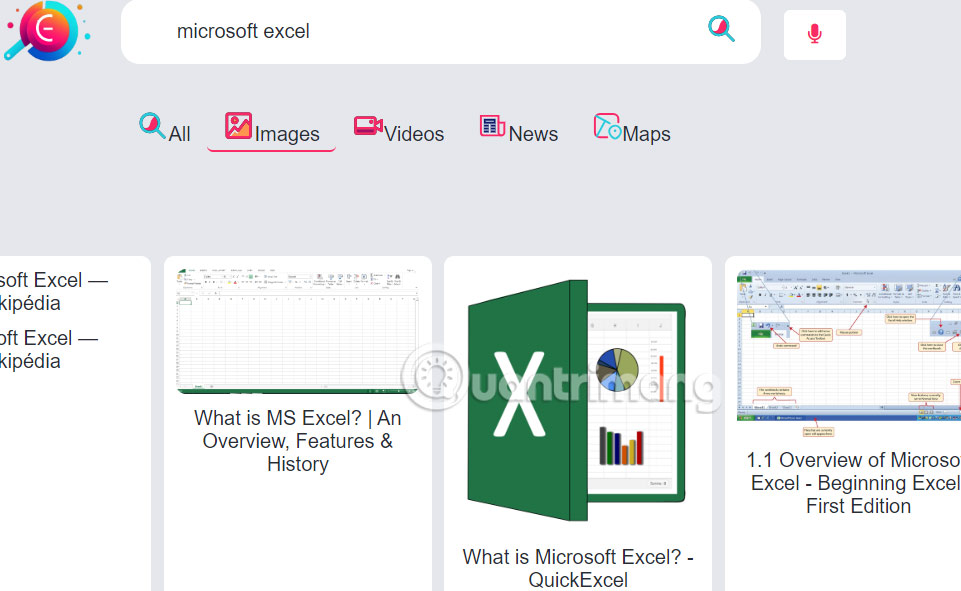Click the second 'oft Excel — kipédia' result text

pos(48,349)
